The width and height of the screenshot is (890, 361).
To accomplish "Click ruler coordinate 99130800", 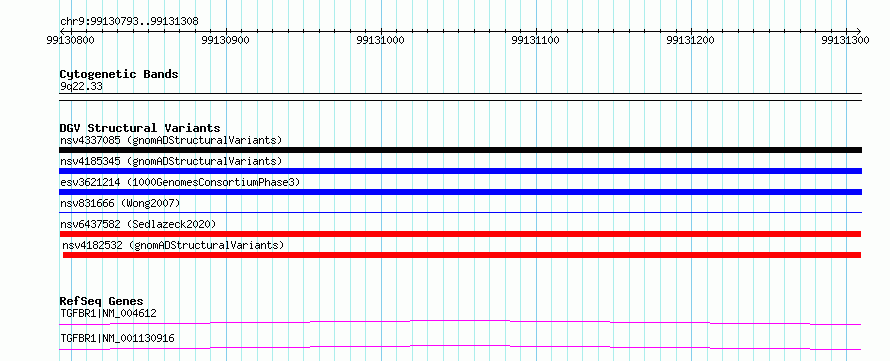I will point(71,40).
